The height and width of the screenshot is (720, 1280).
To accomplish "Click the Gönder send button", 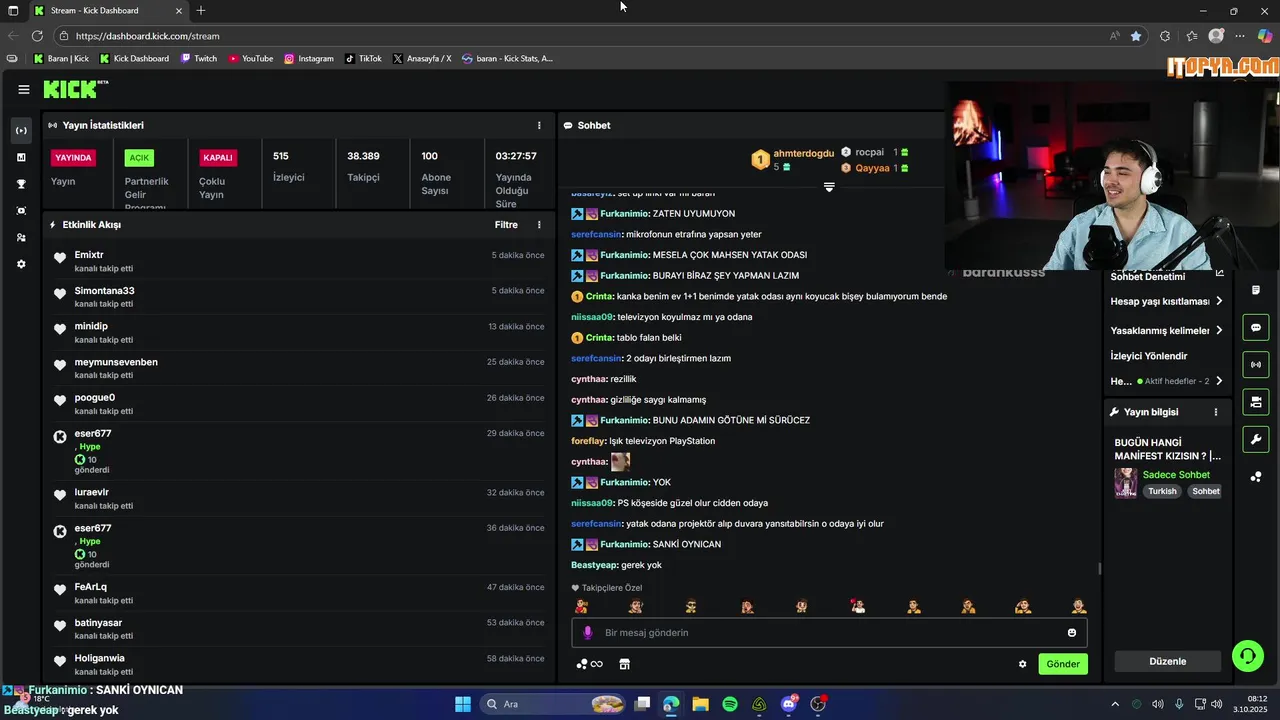I will click(1062, 664).
